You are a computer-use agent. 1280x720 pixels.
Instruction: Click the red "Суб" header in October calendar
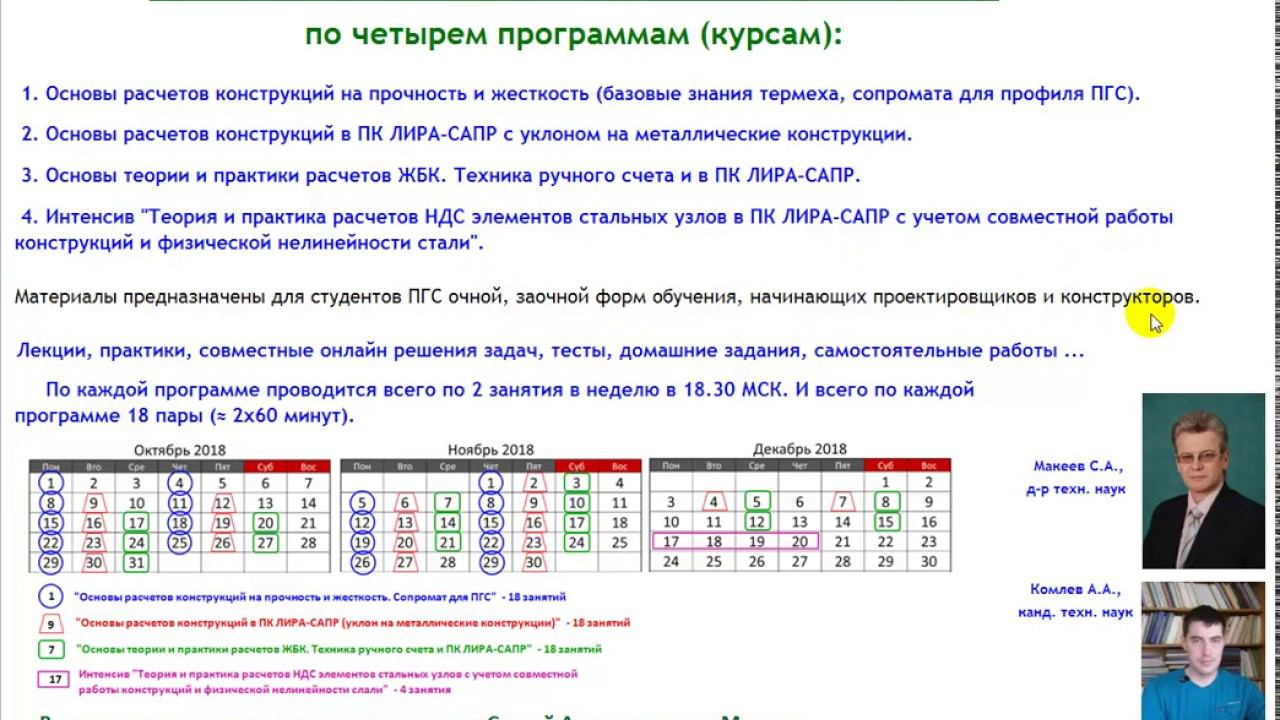pyautogui.click(x=265, y=466)
